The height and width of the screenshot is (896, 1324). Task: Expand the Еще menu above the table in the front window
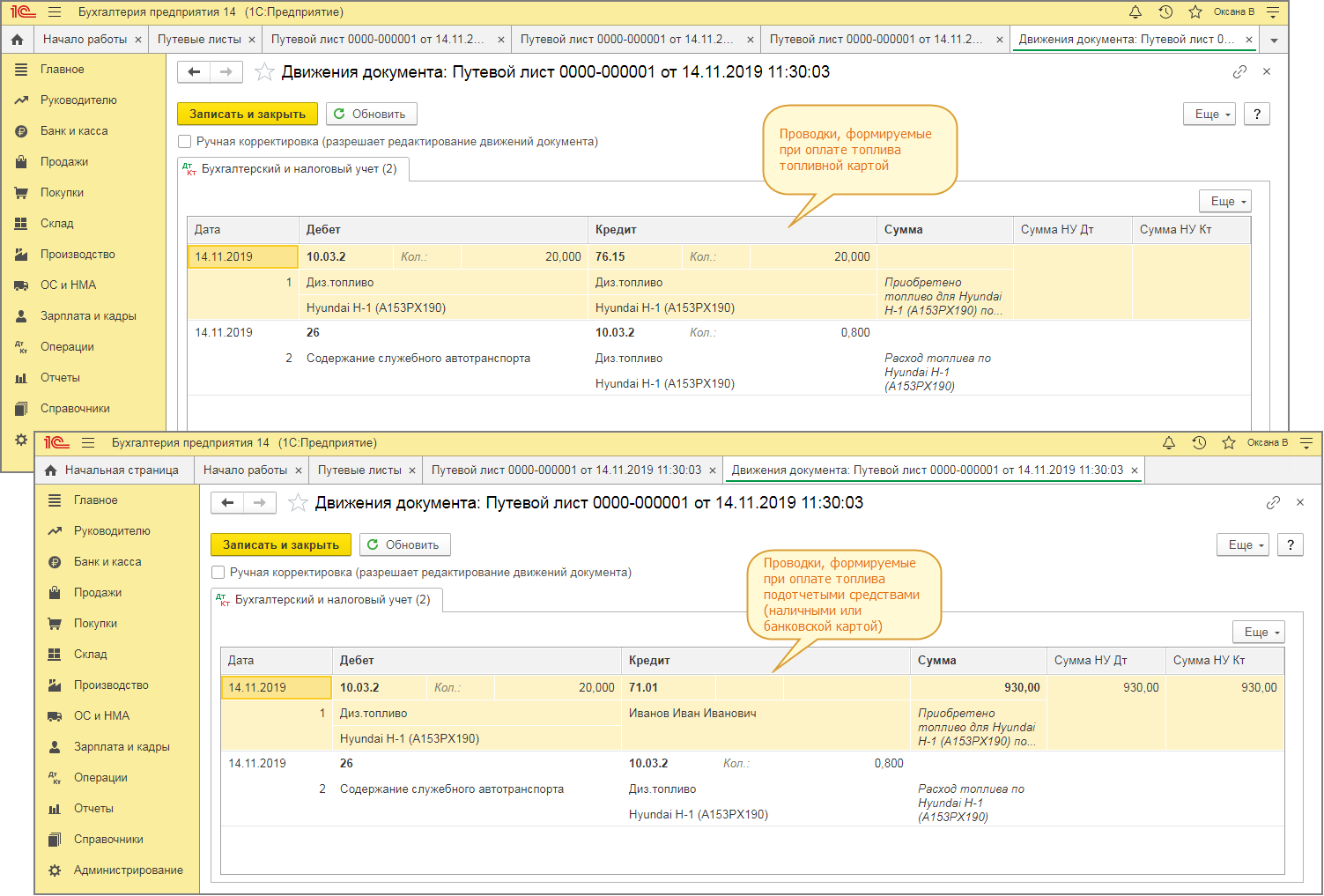(1259, 632)
